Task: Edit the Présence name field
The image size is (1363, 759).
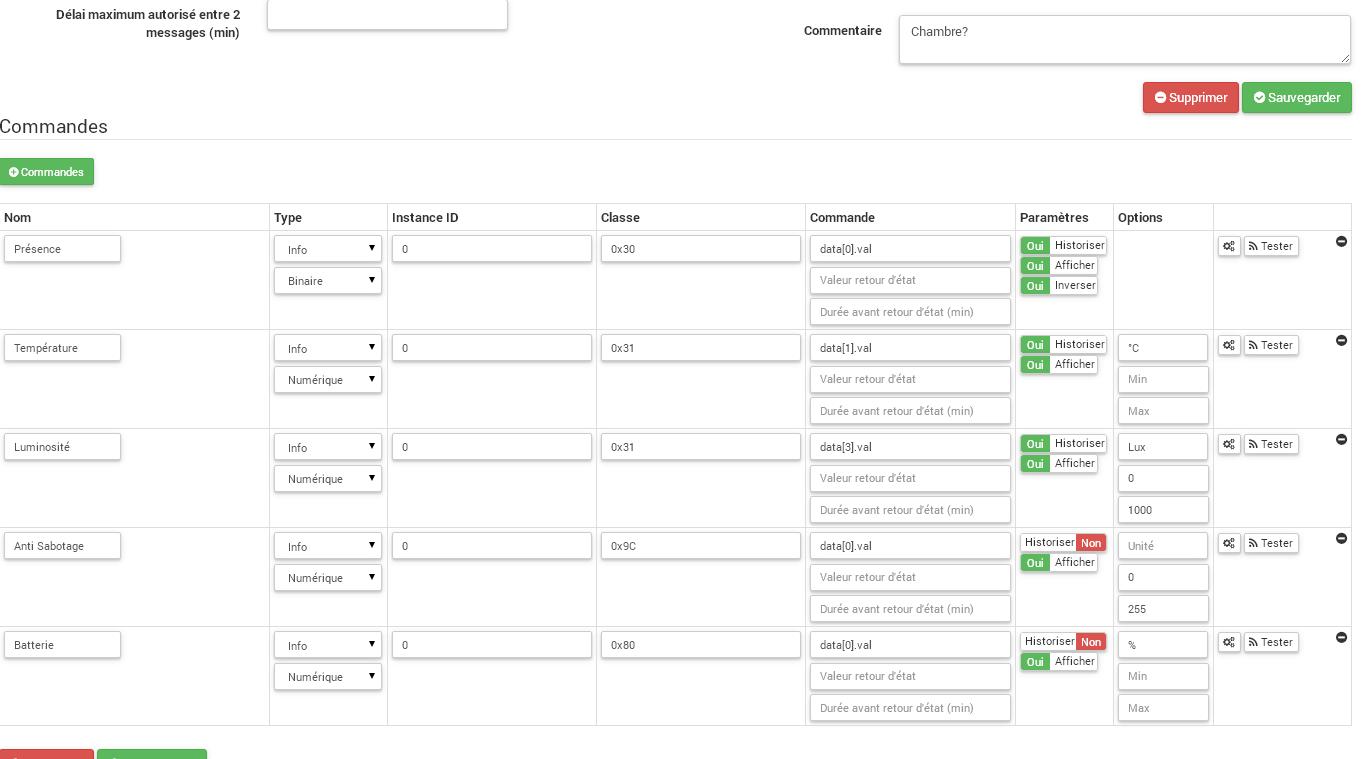Action: [62, 249]
